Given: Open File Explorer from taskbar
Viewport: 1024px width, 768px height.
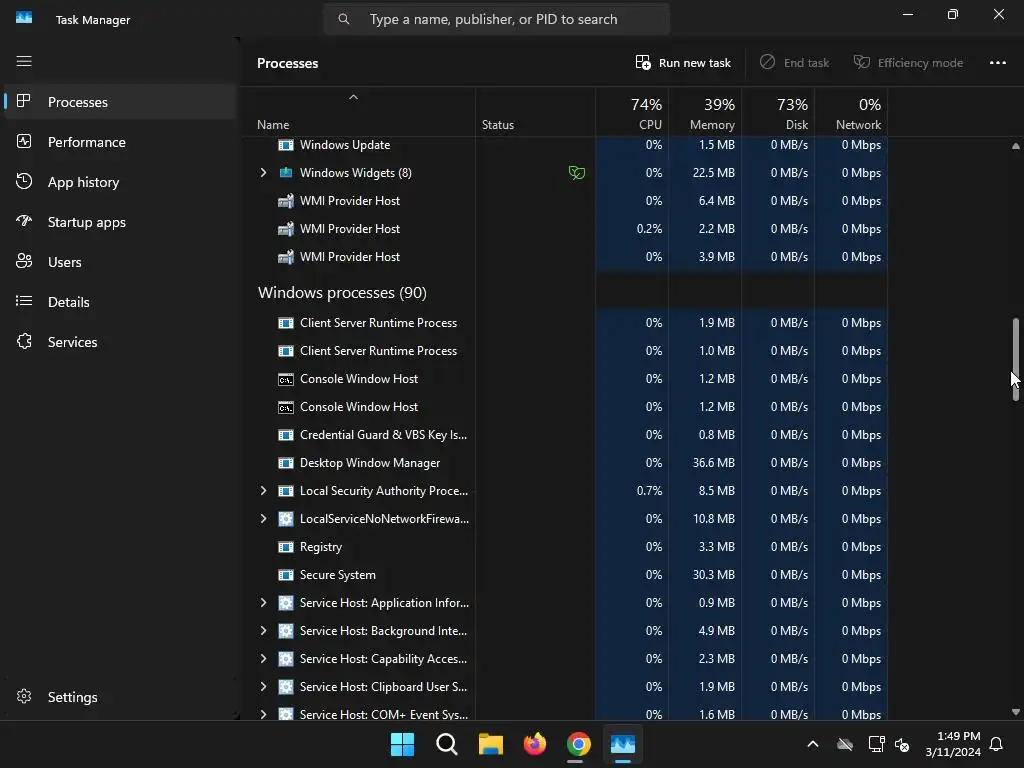Looking at the screenshot, I should click(x=490, y=744).
